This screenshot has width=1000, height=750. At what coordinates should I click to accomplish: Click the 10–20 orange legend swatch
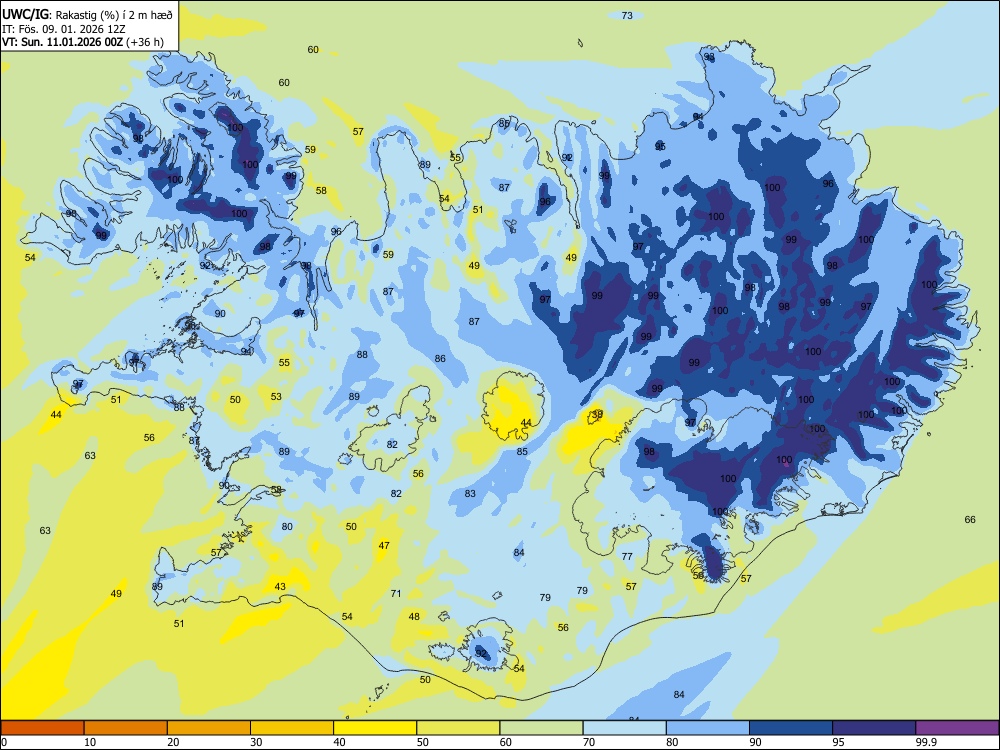[x=126, y=728]
